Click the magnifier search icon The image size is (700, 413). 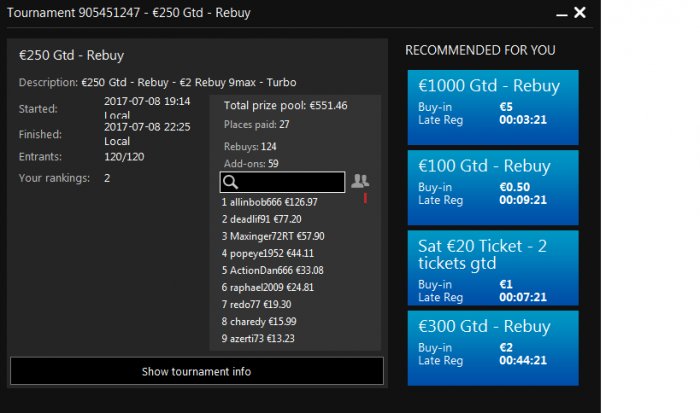click(x=230, y=182)
